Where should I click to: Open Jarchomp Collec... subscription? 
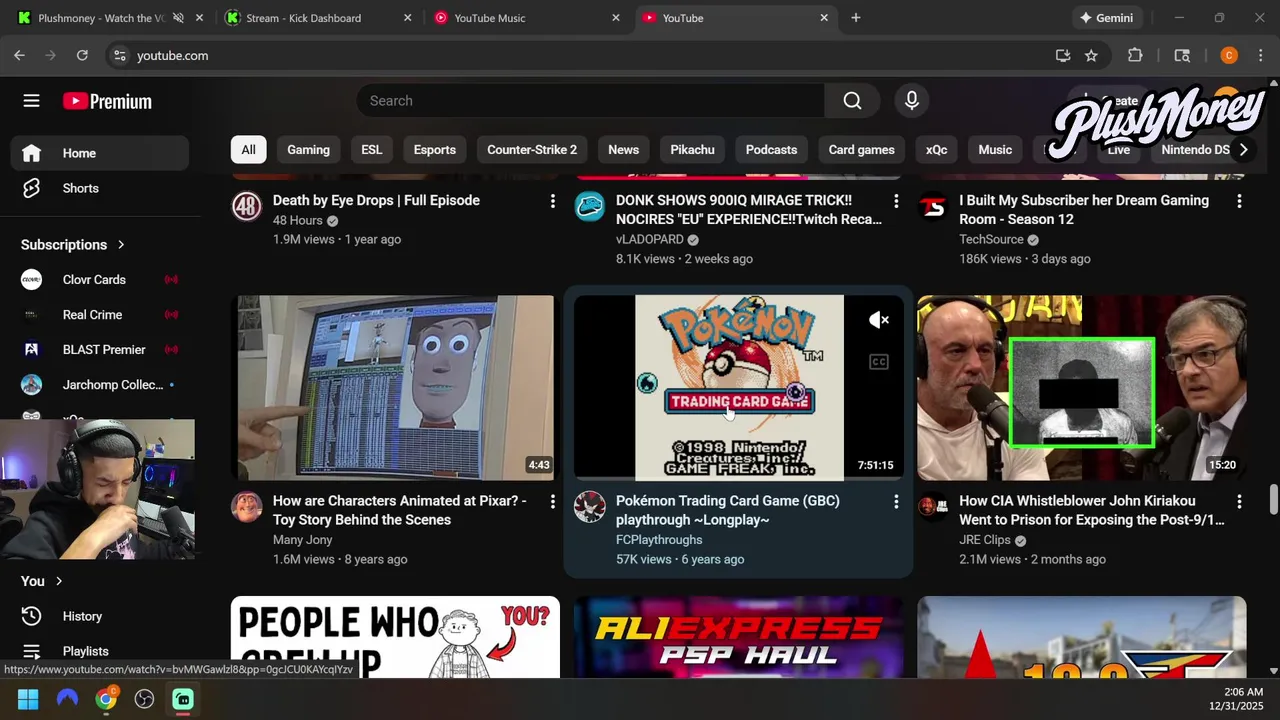coord(100,385)
